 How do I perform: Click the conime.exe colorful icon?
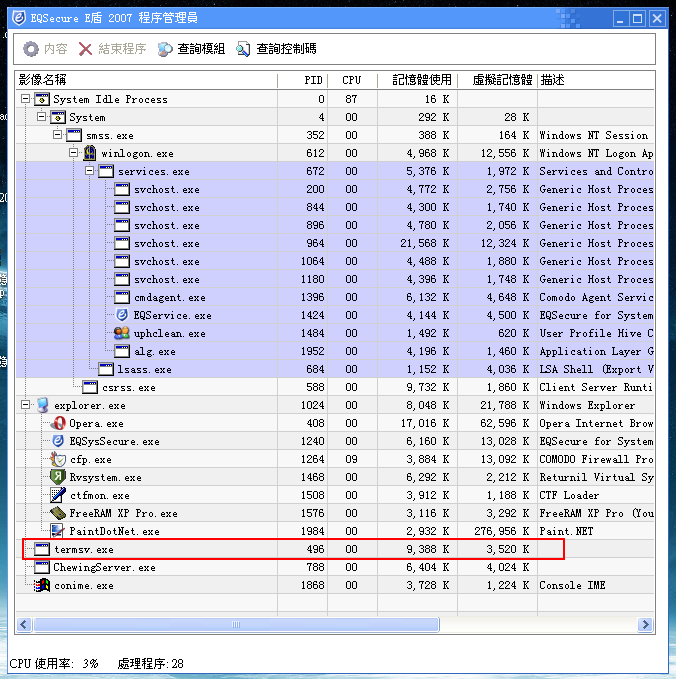point(42,585)
